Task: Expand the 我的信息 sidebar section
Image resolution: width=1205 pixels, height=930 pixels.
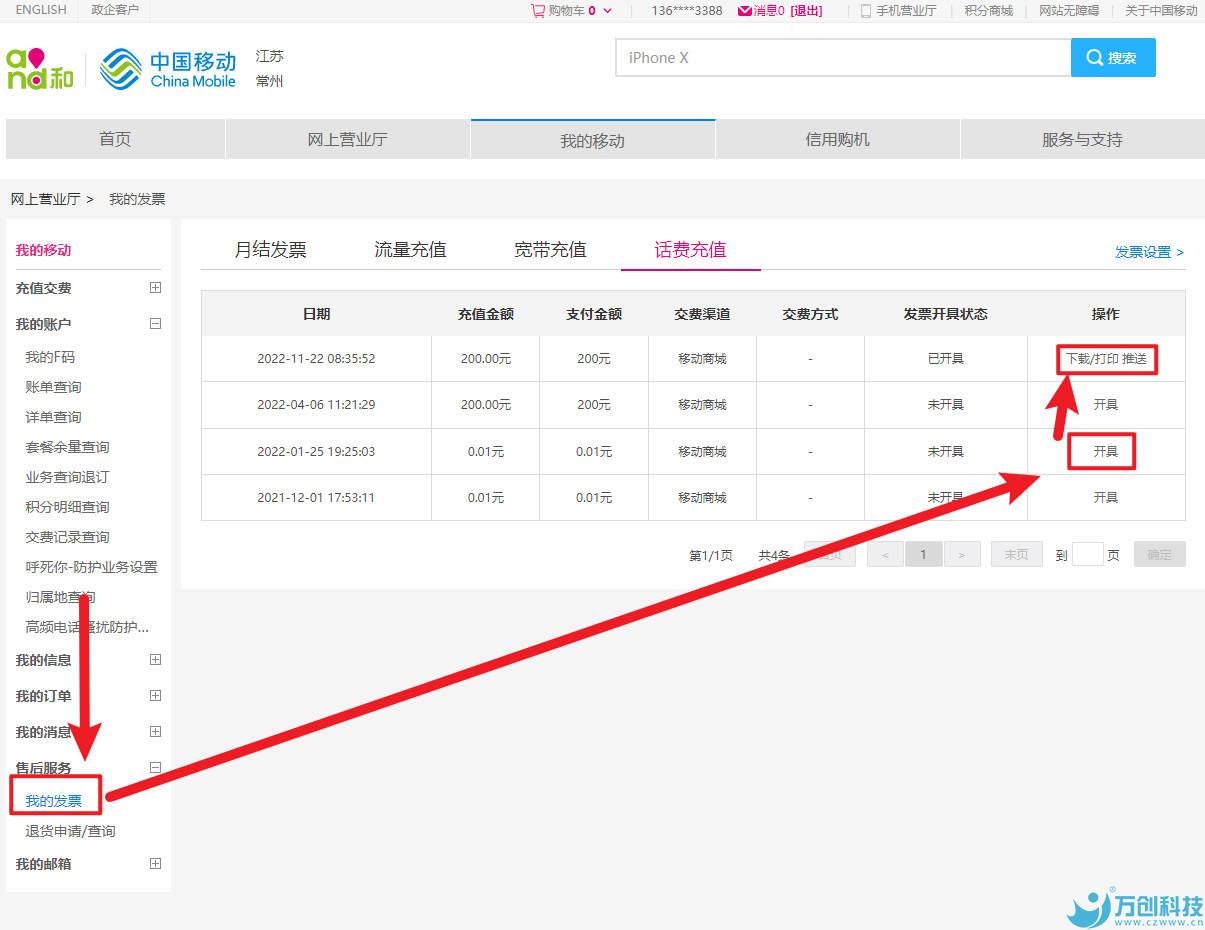Action: pos(155,660)
